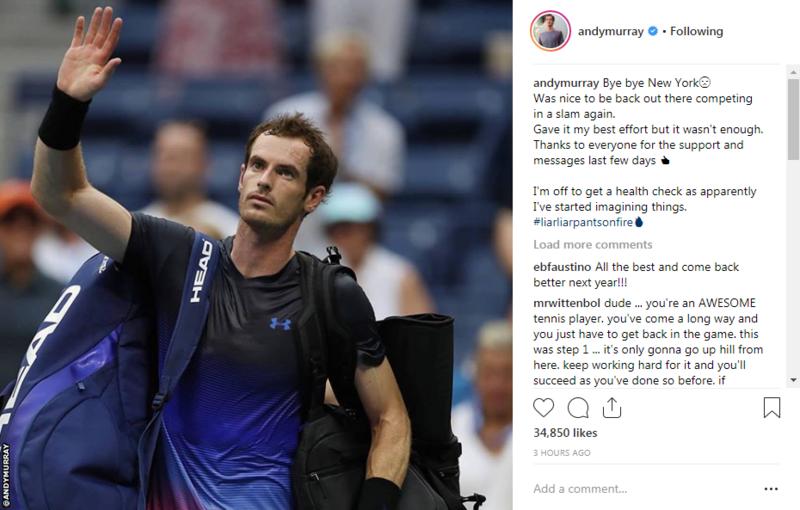The image size is (800, 510).
Task: Open the #liarliarpantsonfire hashtag
Action: [583, 222]
